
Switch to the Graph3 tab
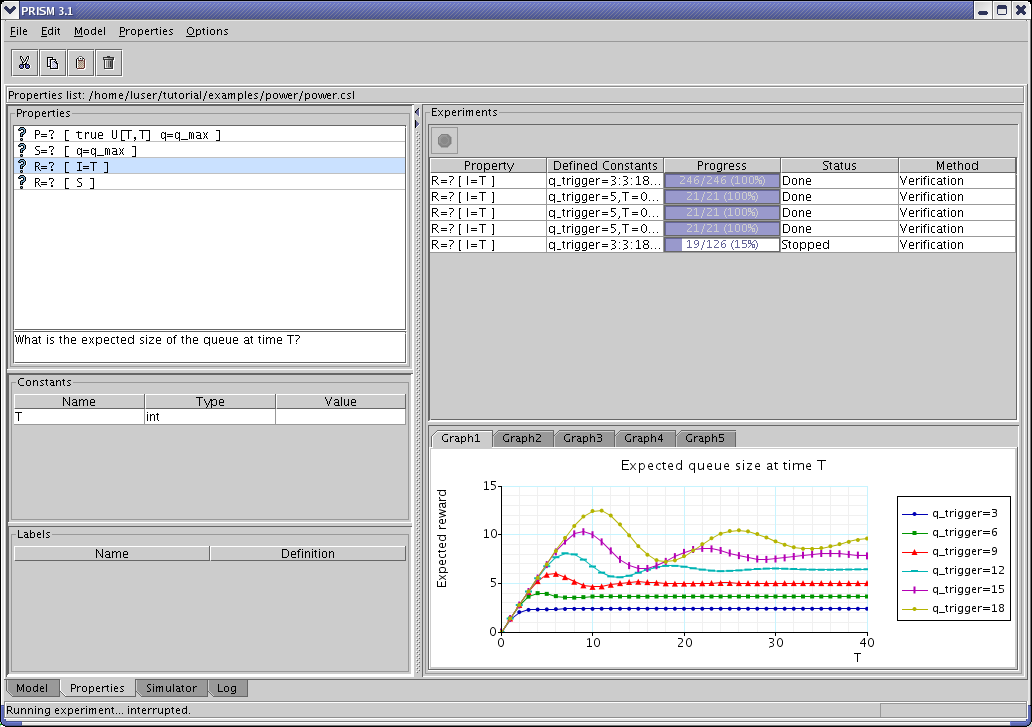[582, 438]
